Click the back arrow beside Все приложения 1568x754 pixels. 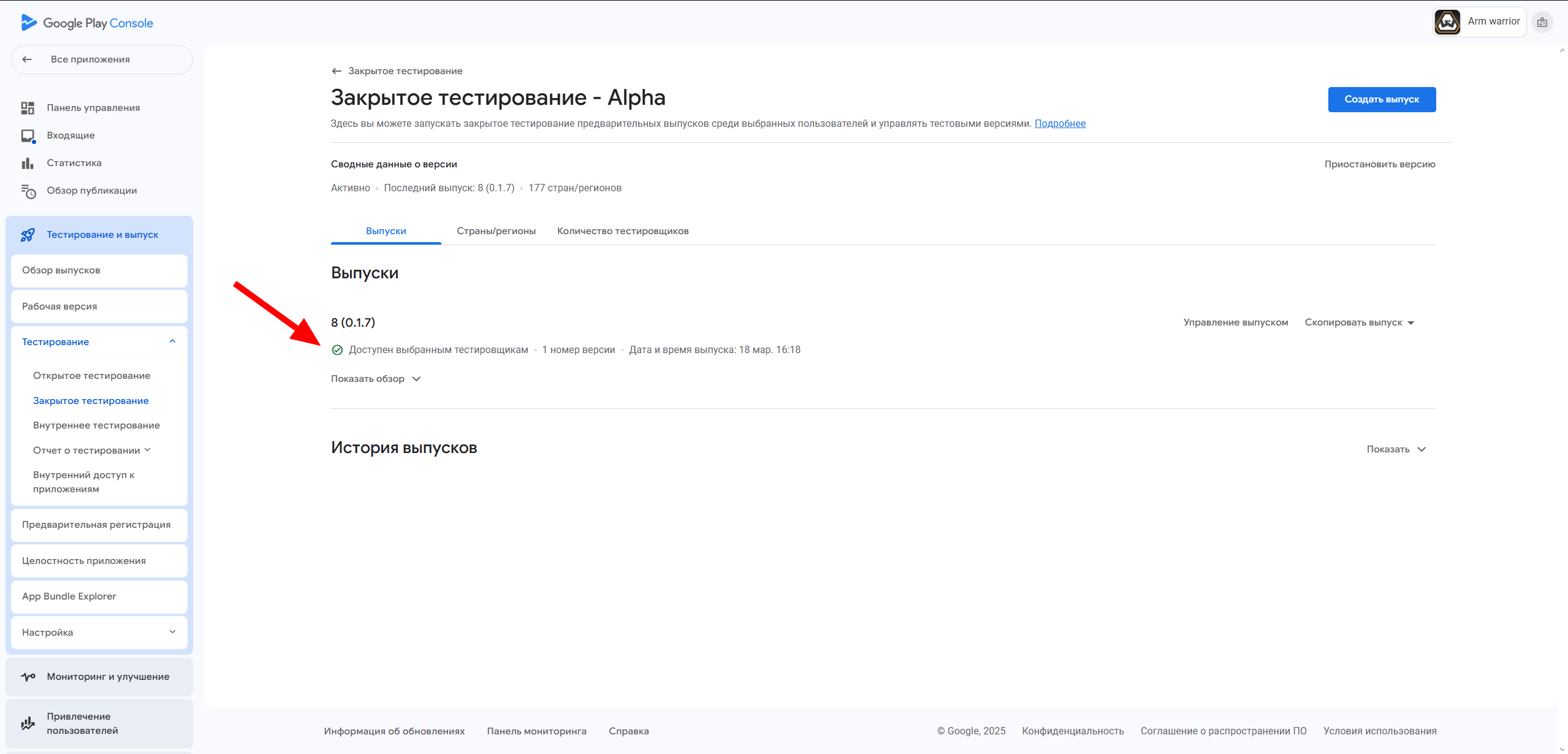(27, 59)
